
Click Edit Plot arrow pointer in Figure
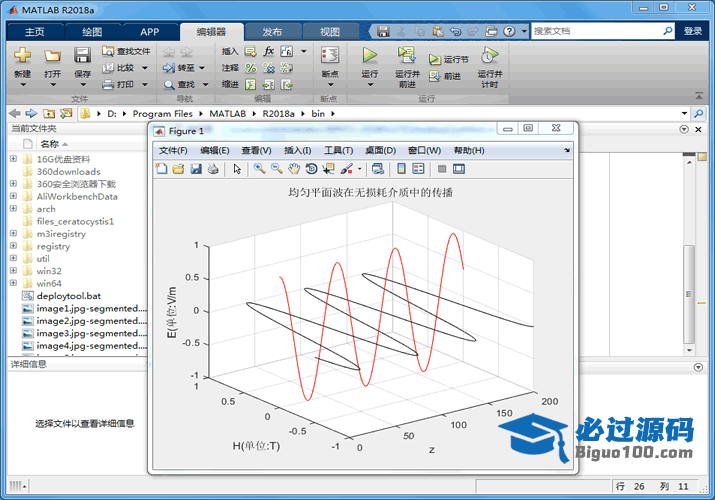coord(237,169)
